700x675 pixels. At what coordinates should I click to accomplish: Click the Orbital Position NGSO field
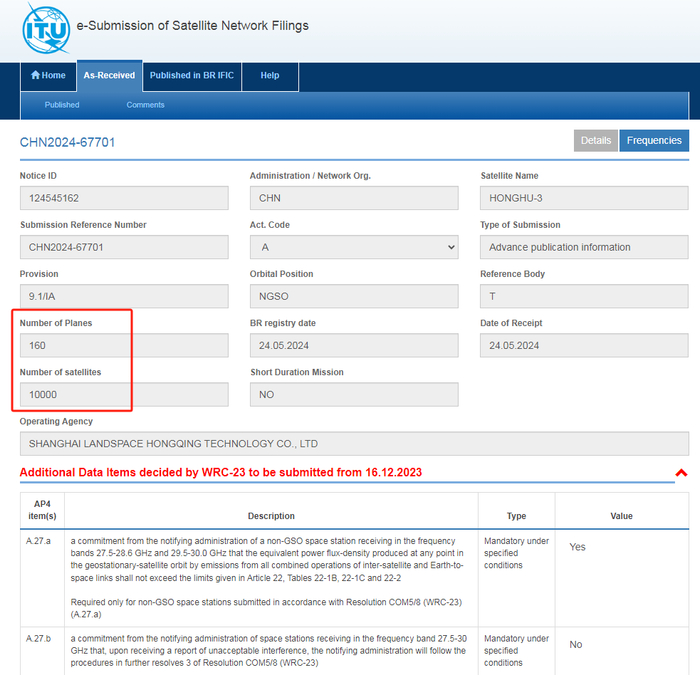click(354, 296)
